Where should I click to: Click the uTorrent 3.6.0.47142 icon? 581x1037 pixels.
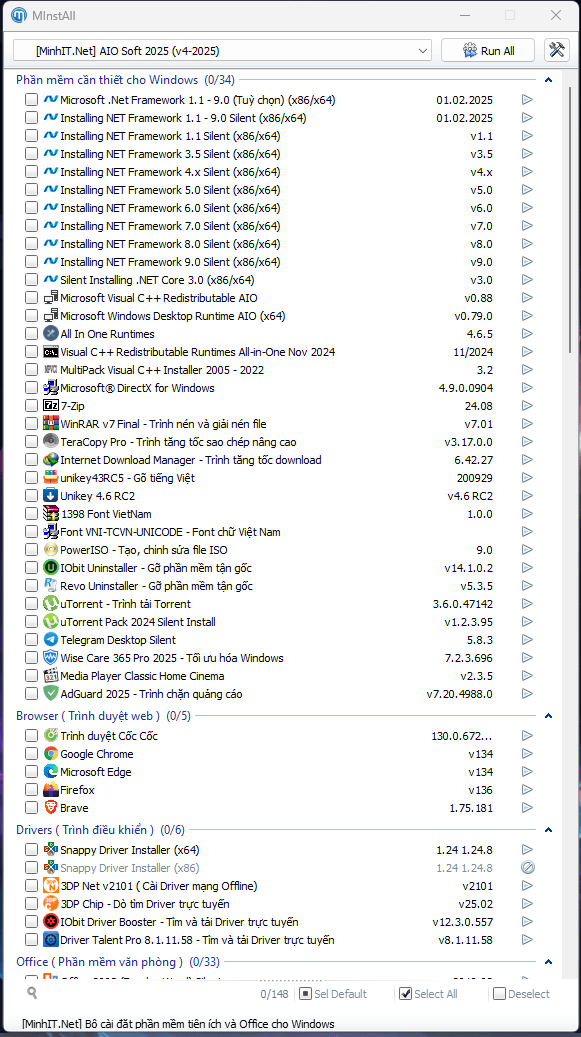[x=51, y=604]
